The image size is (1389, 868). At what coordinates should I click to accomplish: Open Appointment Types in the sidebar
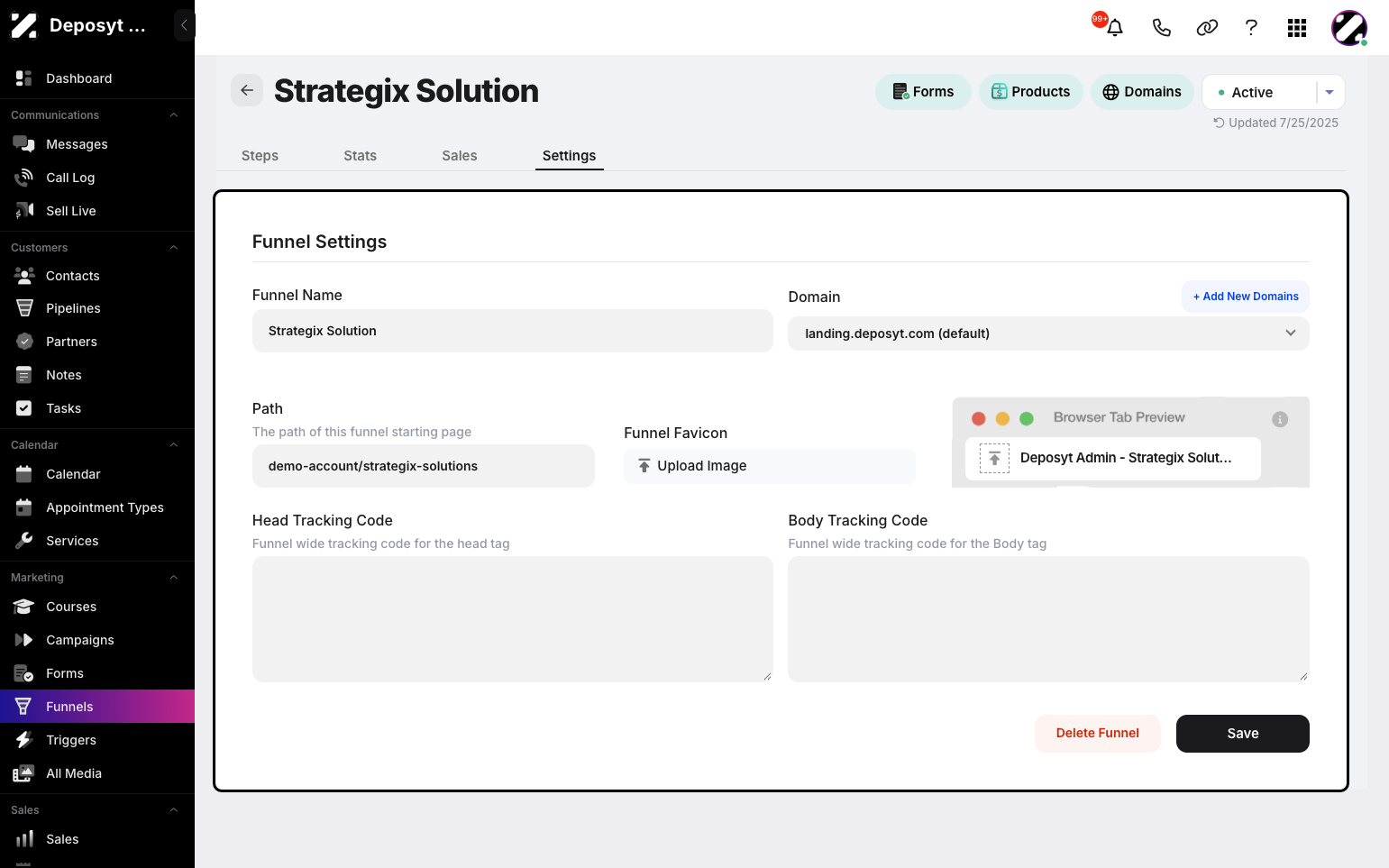point(97,507)
